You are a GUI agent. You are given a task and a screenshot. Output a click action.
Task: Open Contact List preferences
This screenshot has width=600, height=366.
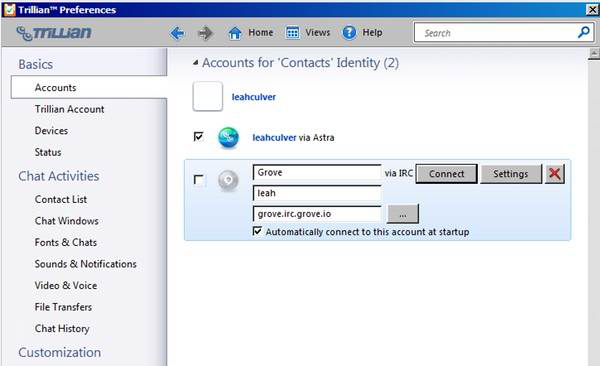point(60,199)
